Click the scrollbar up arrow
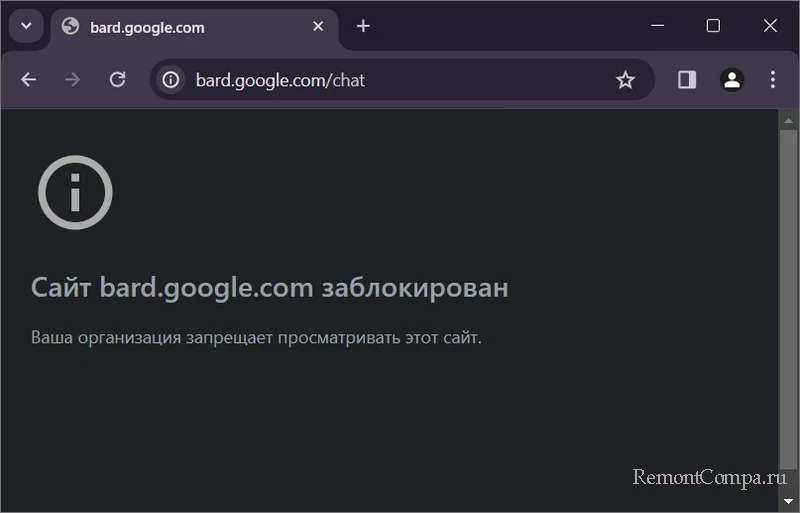The height and width of the screenshot is (513, 800). click(x=788, y=119)
